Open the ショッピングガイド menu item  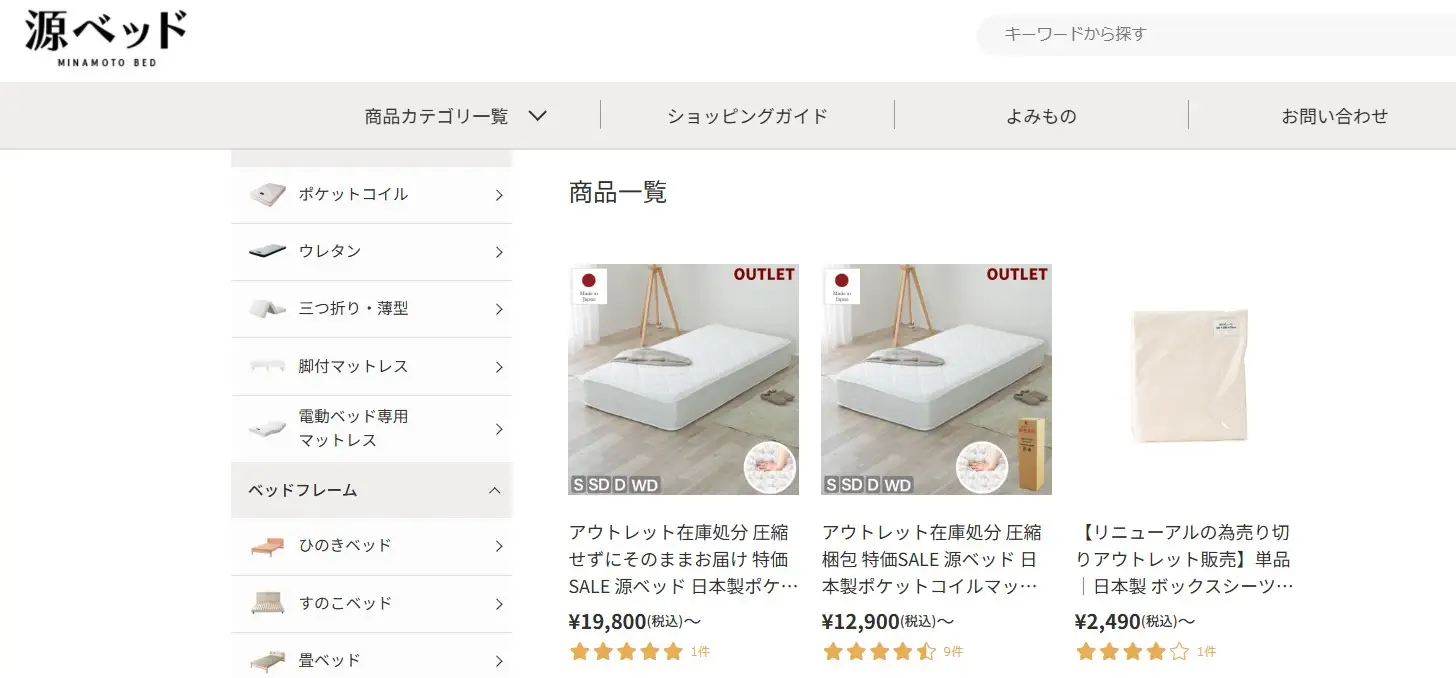748,116
